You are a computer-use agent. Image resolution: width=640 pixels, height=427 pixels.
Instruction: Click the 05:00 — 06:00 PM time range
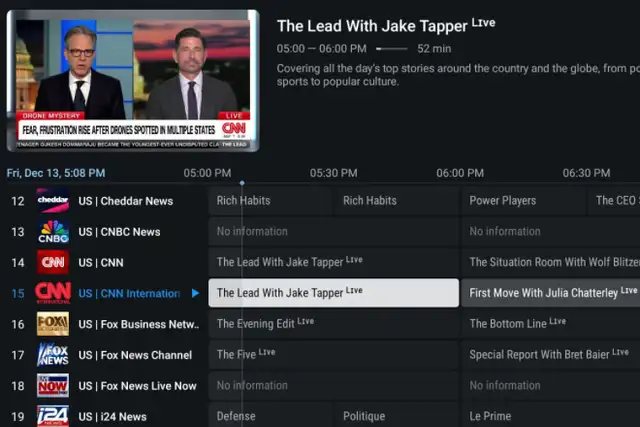(x=322, y=49)
